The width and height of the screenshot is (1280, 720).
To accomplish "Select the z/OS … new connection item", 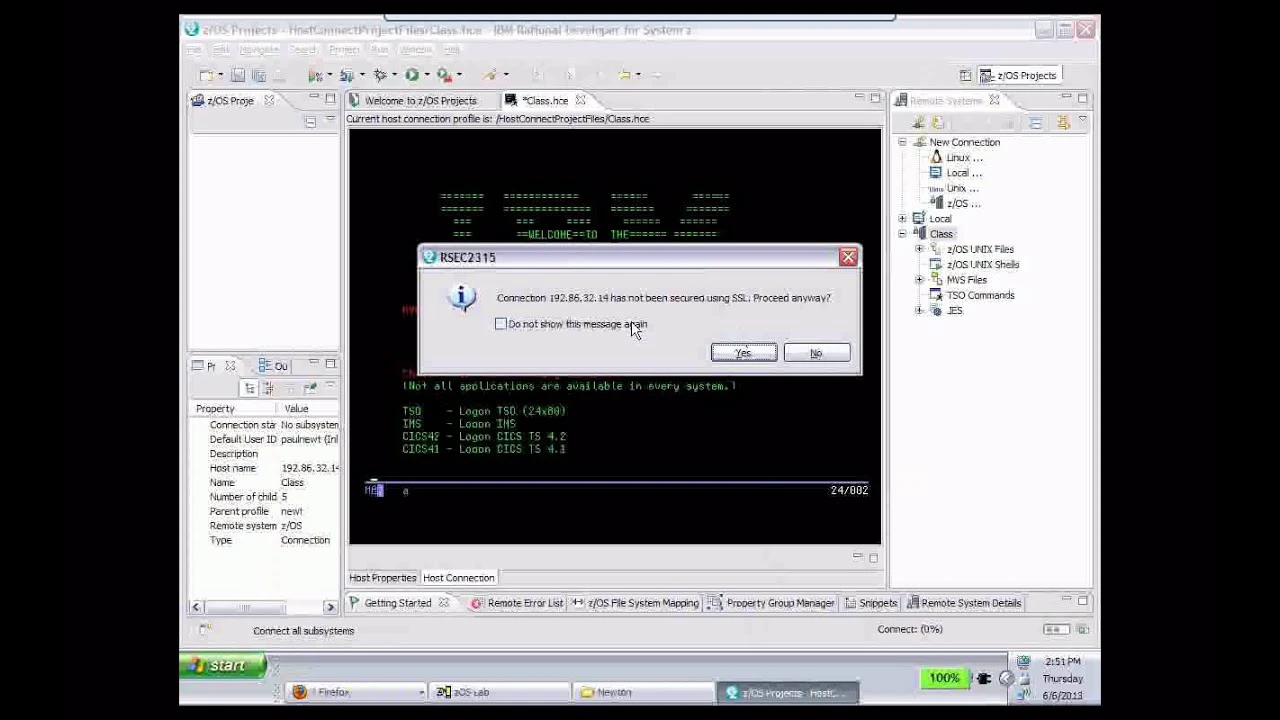I will point(956,204).
